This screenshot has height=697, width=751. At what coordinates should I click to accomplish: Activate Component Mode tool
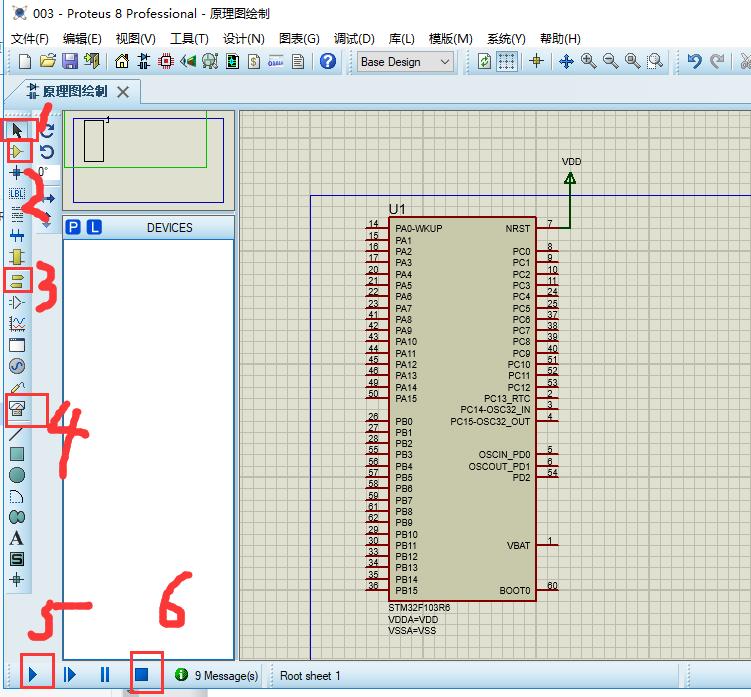pos(17,151)
